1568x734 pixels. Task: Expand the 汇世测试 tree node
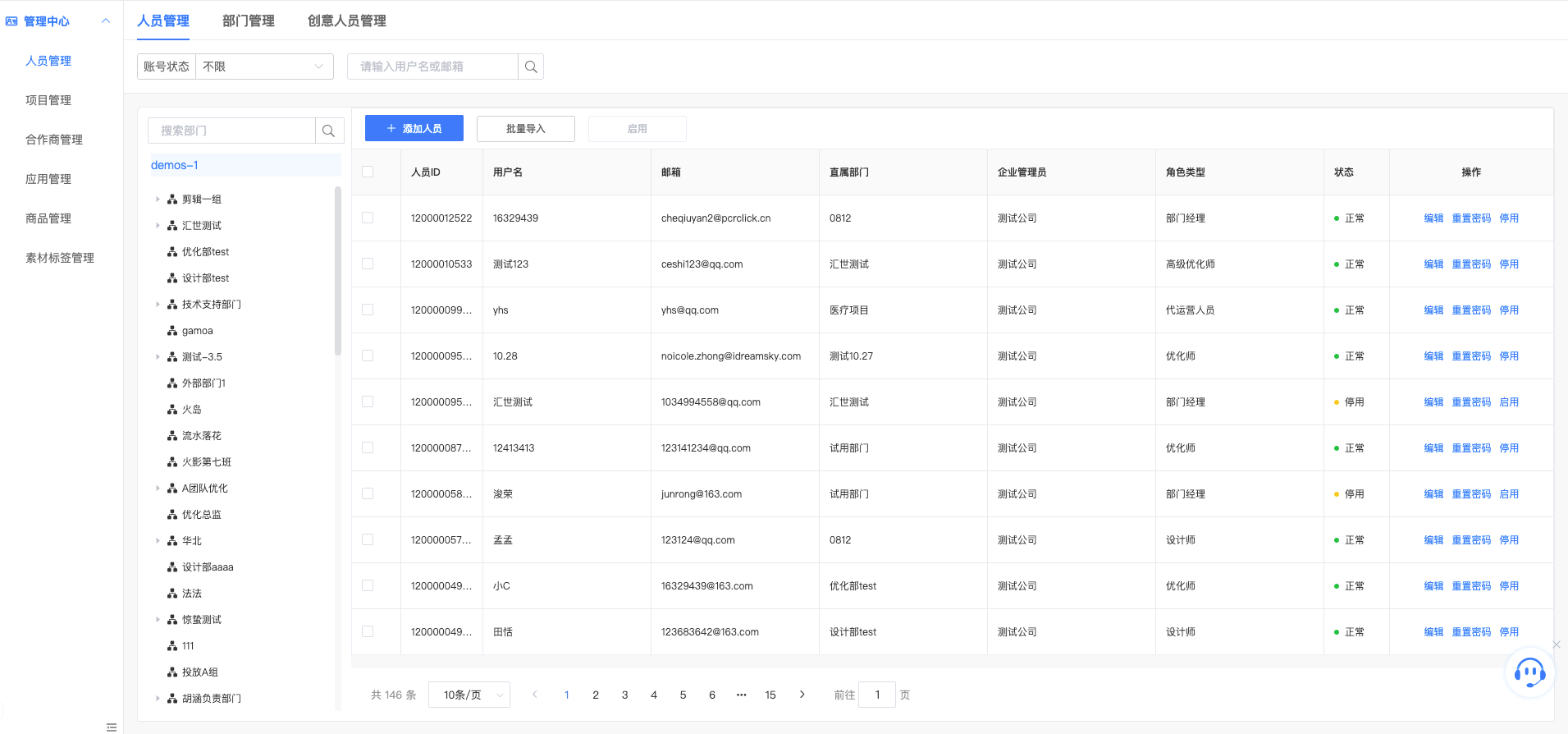click(x=158, y=226)
